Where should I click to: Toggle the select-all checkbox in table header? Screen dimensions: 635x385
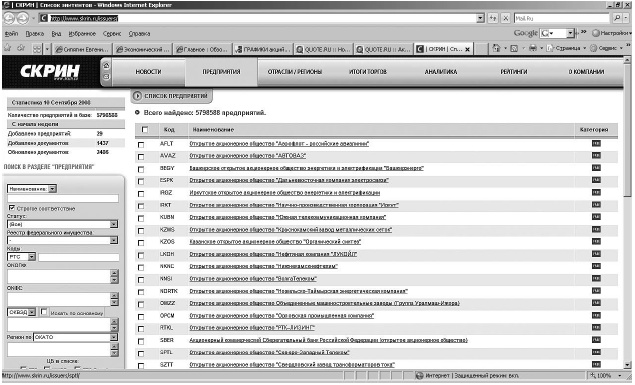[x=145, y=130]
